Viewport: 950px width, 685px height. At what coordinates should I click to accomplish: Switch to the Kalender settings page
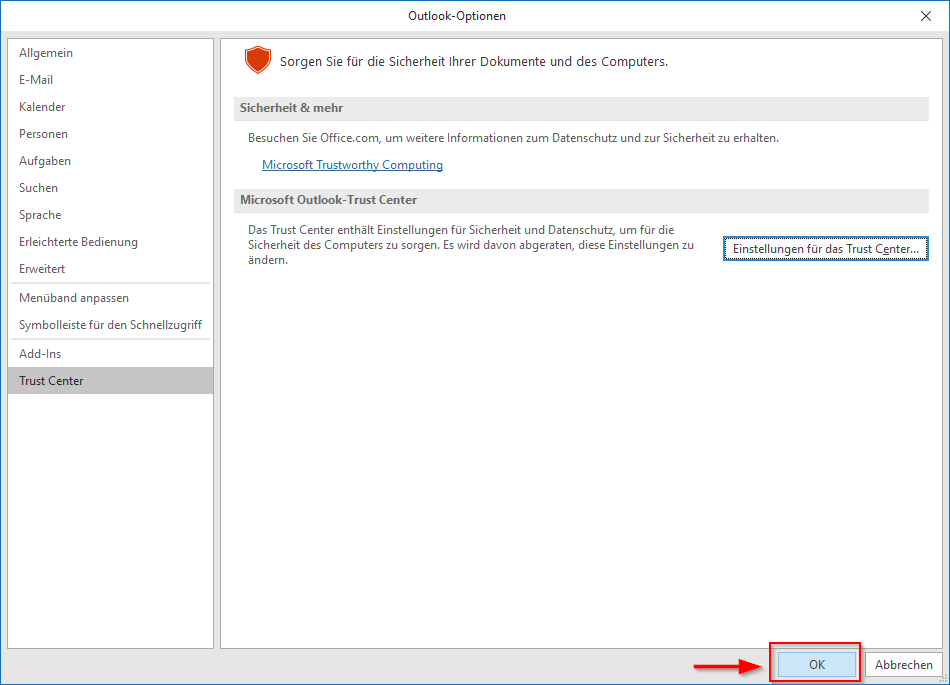[x=42, y=107]
